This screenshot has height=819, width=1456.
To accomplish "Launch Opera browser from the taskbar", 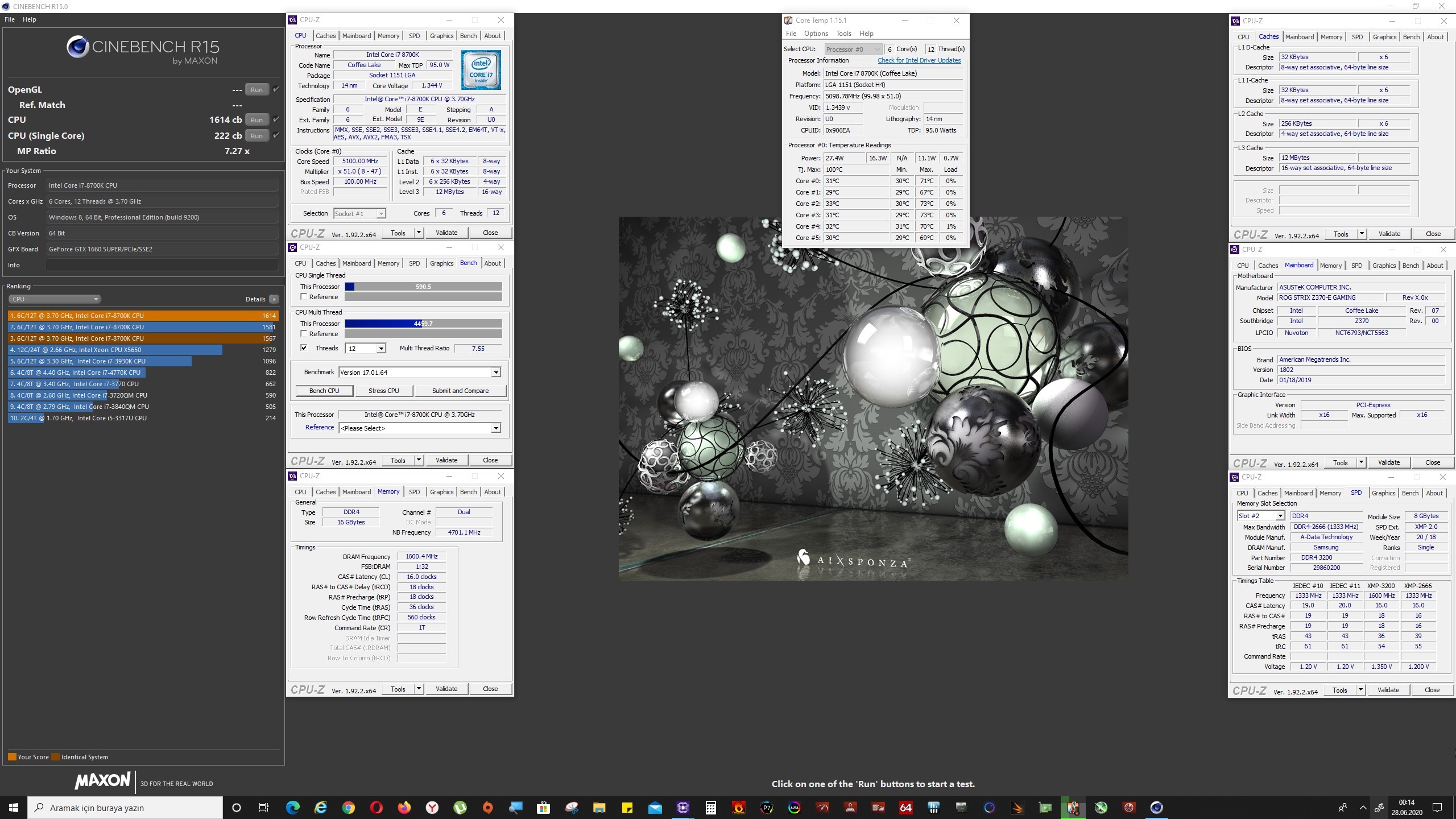I will [x=377, y=808].
